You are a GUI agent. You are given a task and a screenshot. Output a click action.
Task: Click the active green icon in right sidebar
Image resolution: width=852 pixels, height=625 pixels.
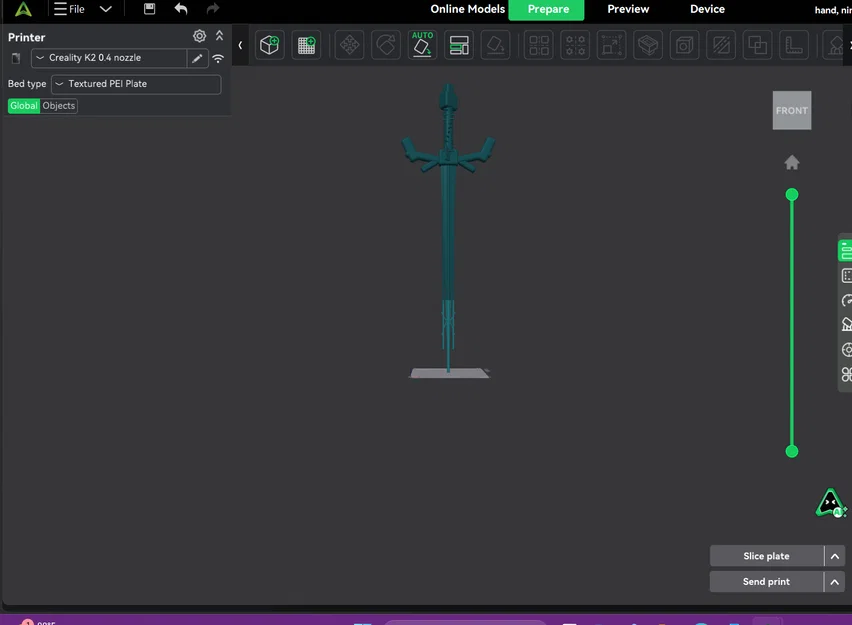(845, 251)
